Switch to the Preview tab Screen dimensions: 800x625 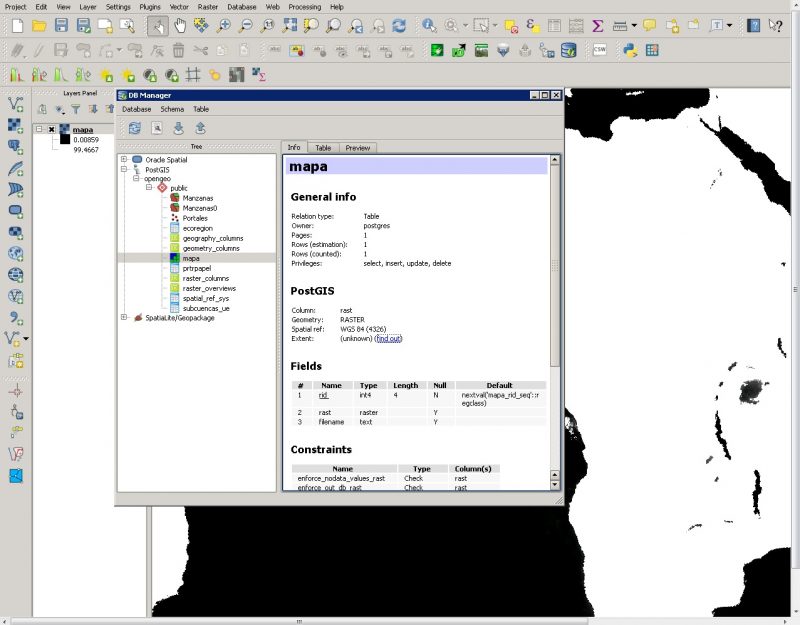pos(358,148)
